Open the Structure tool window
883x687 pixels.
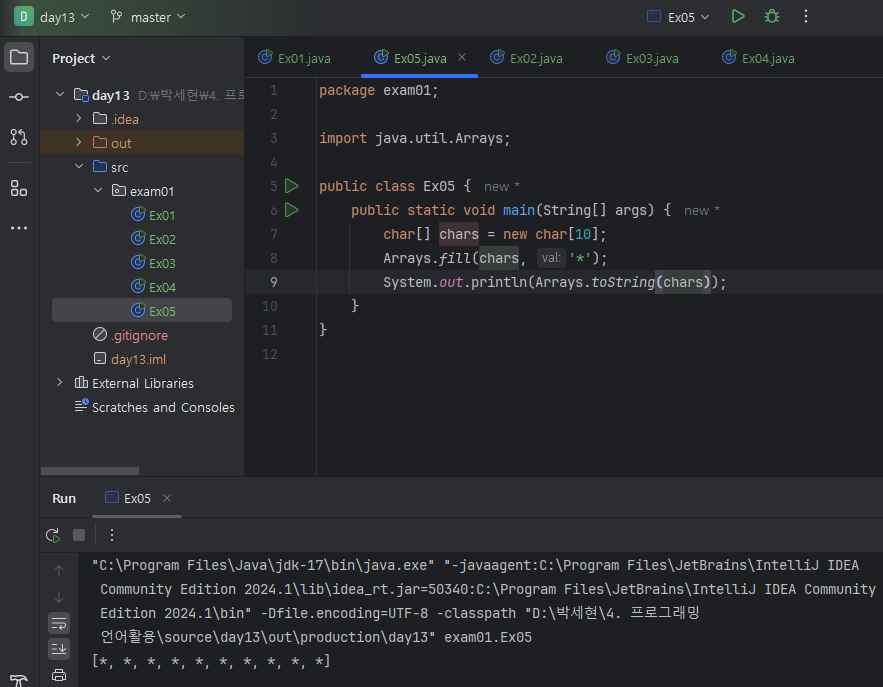click(x=19, y=188)
